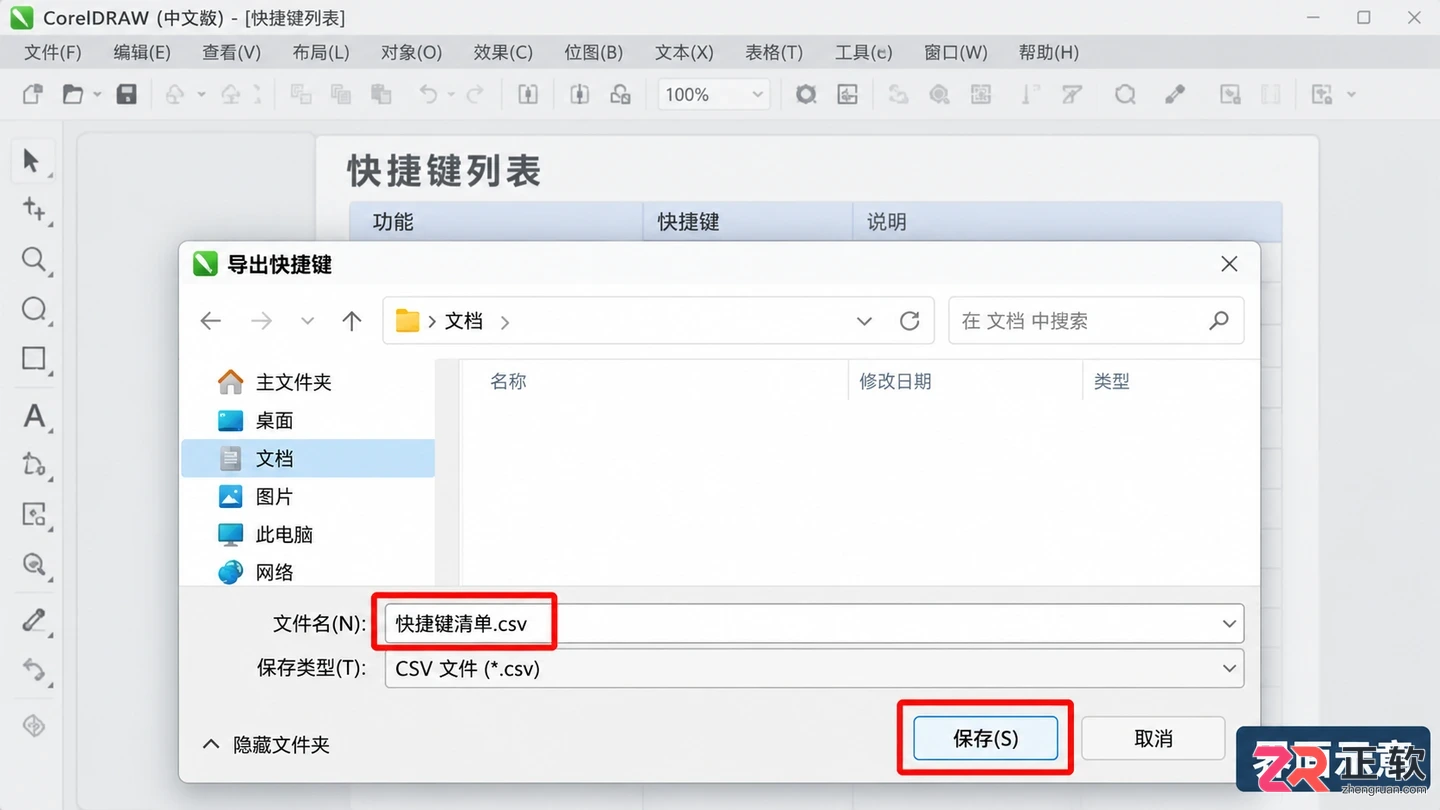The height and width of the screenshot is (810, 1440).
Task: Expand the address bar path dropdown
Action: [x=864, y=321]
